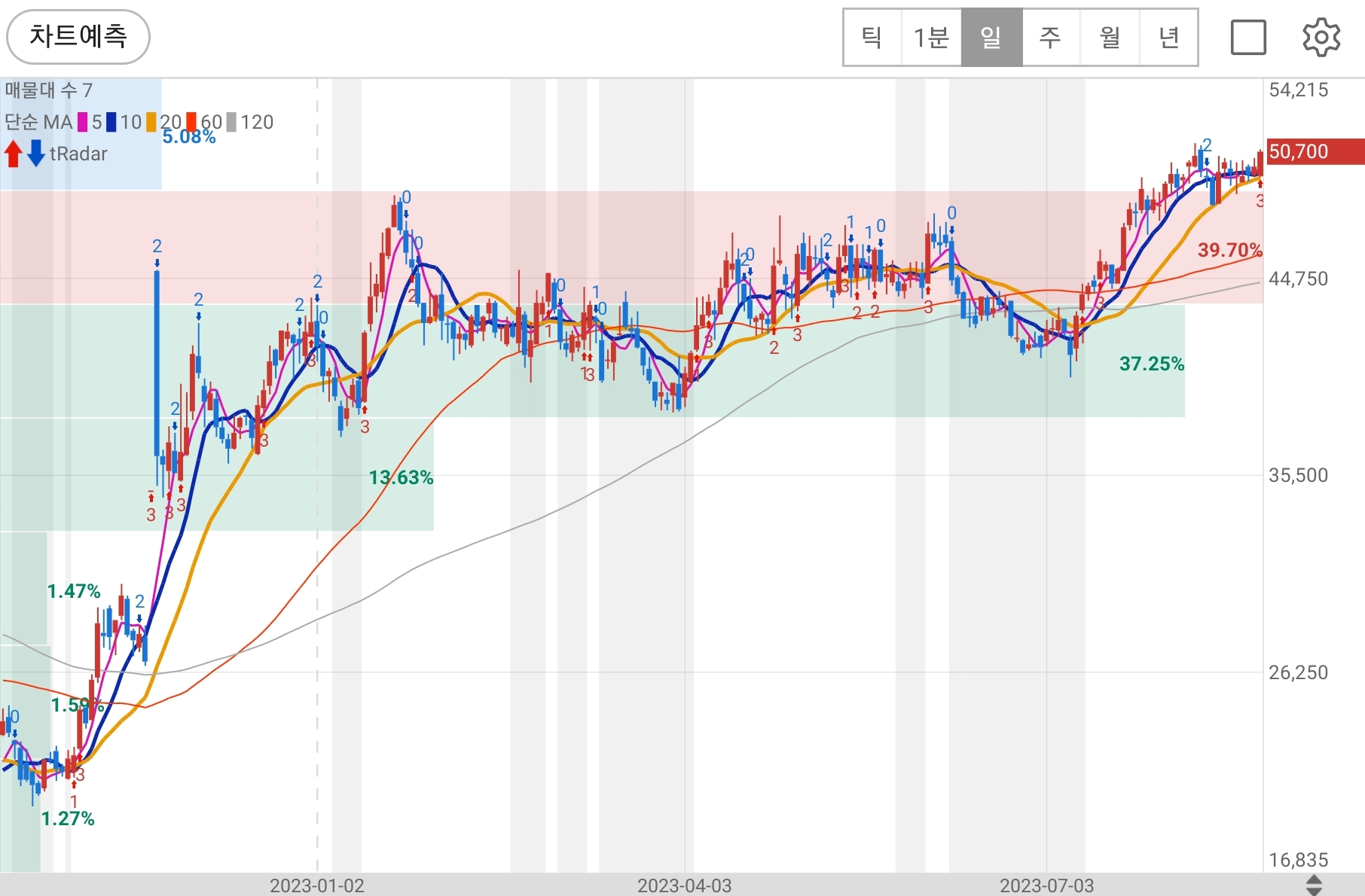
Task: Click the vertical scale stepper arrows
Action: (x=1314, y=885)
